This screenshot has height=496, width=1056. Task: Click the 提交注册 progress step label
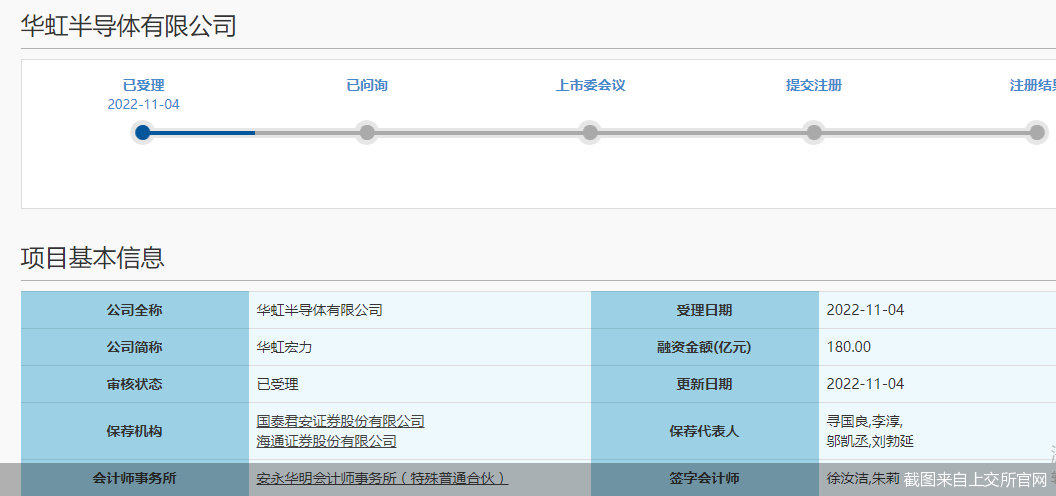(x=814, y=86)
